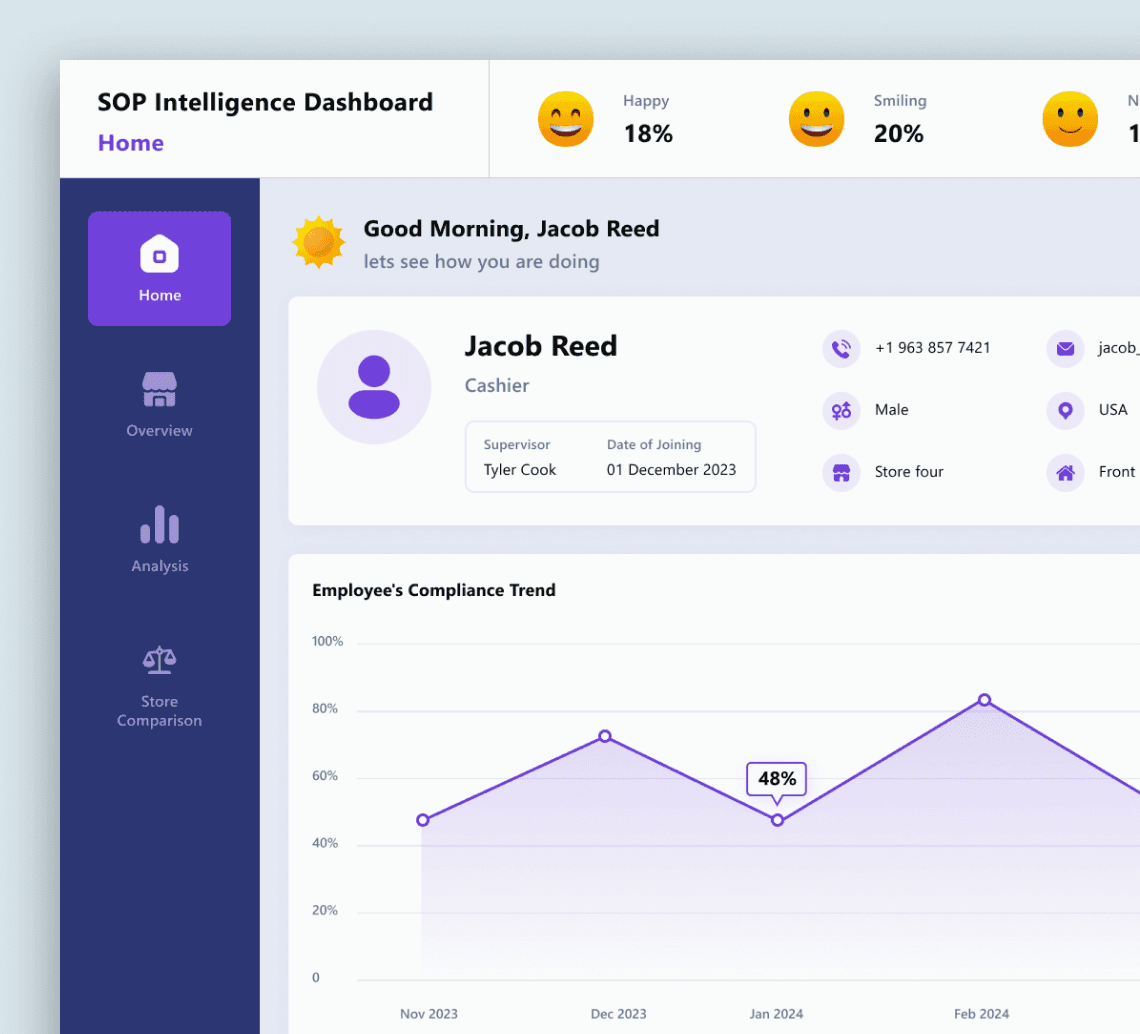Click the phone icon beside number
The width and height of the screenshot is (1140, 1034).
[x=841, y=349]
